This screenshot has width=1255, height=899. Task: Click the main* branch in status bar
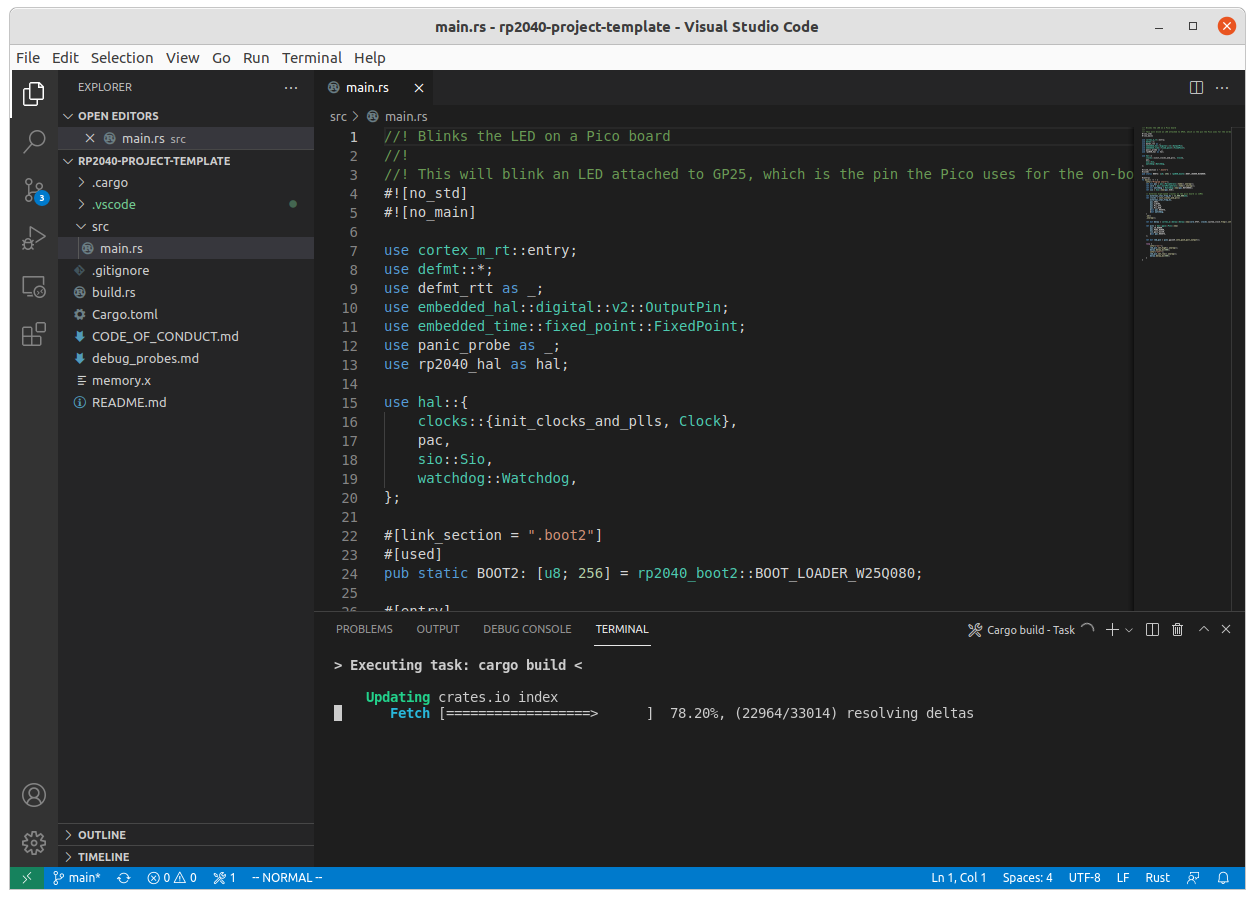(76, 878)
